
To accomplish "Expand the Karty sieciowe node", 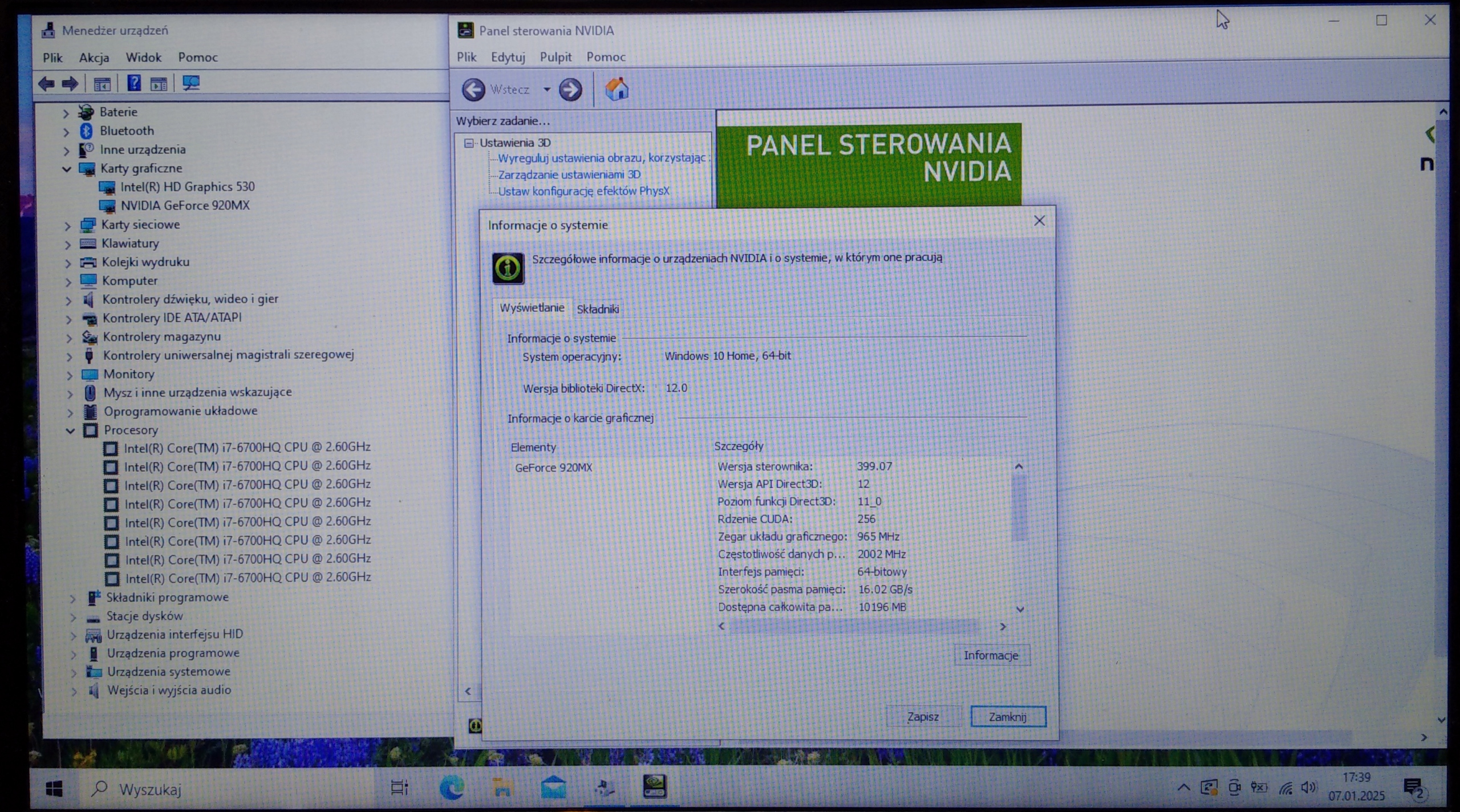I will (x=67, y=226).
